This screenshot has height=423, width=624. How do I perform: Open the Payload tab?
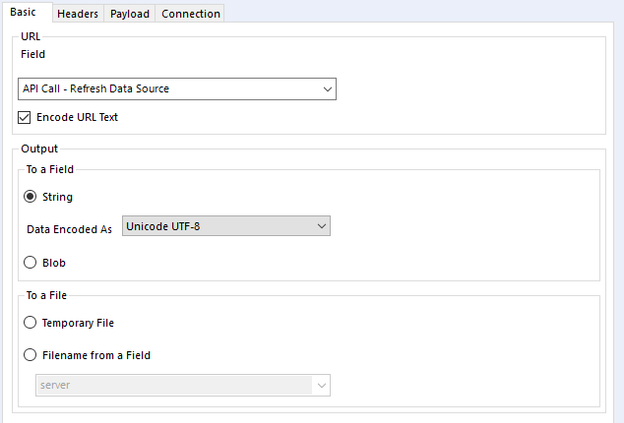(130, 14)
